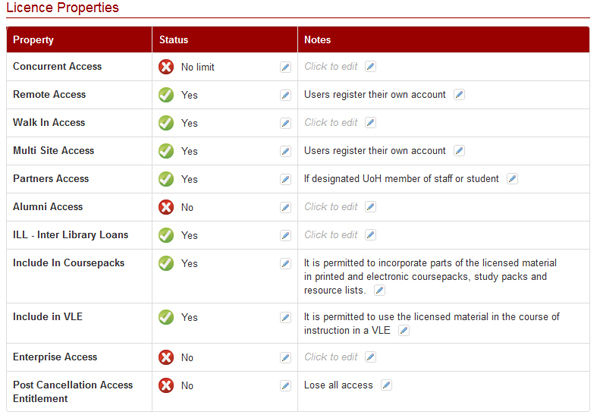Click the Post Cancellation Access status pencil
The image size is (600, 418).
(285, 385)
